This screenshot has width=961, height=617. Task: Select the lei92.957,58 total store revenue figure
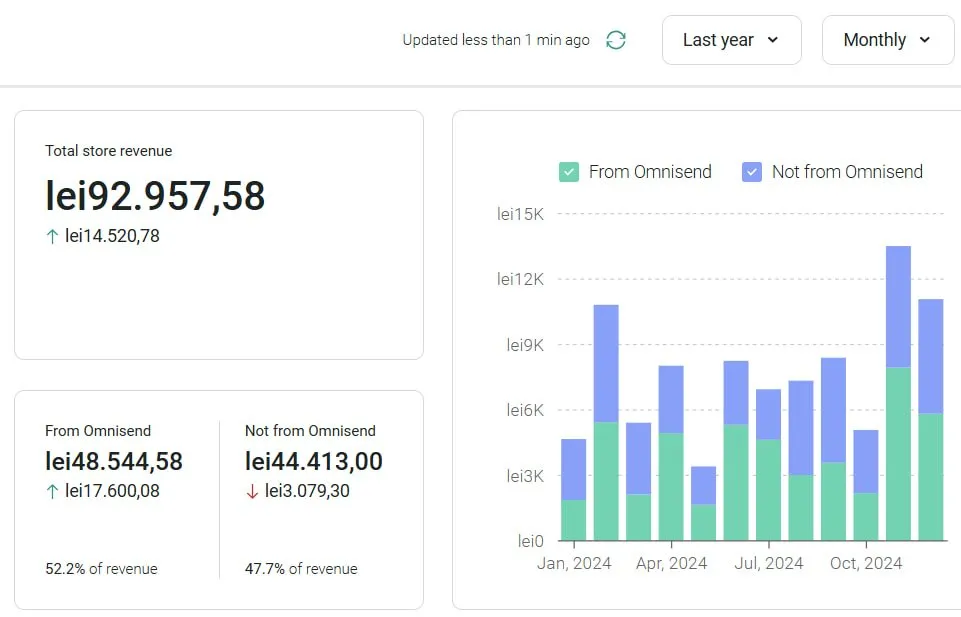click(x=155, y=196)
